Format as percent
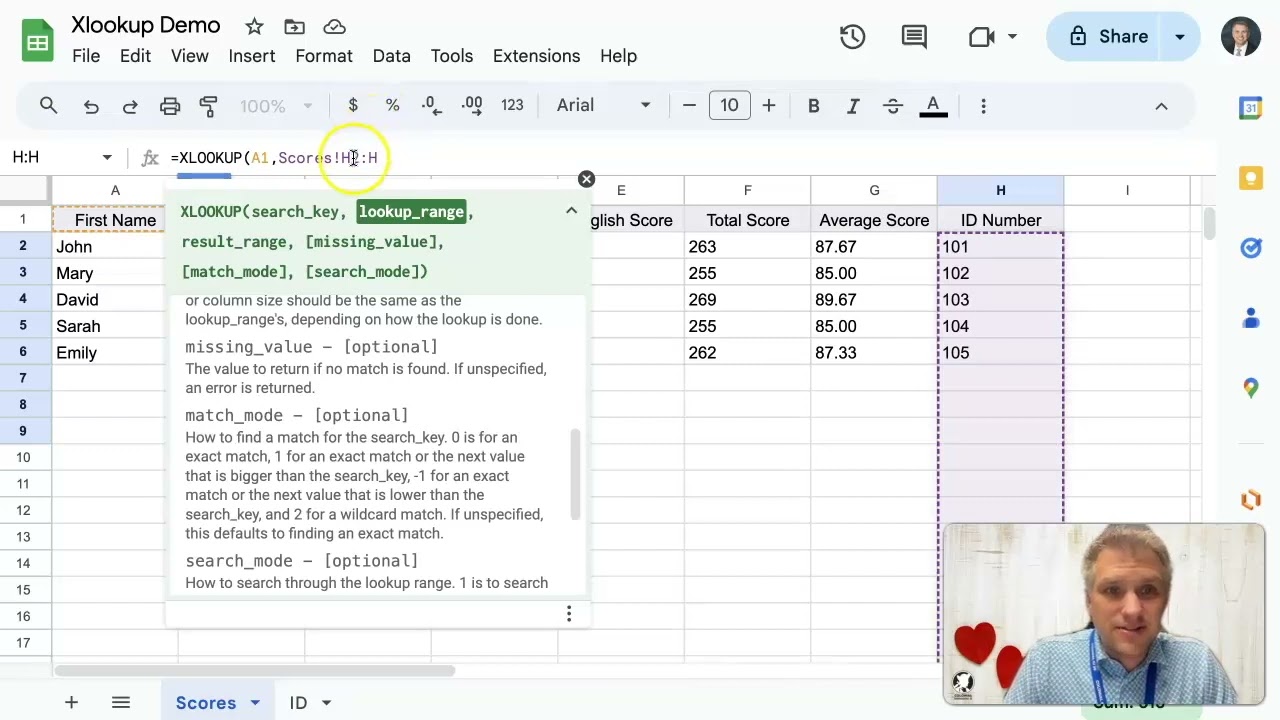The width and height of the screenshot is (1280, 720). point(392,105)
